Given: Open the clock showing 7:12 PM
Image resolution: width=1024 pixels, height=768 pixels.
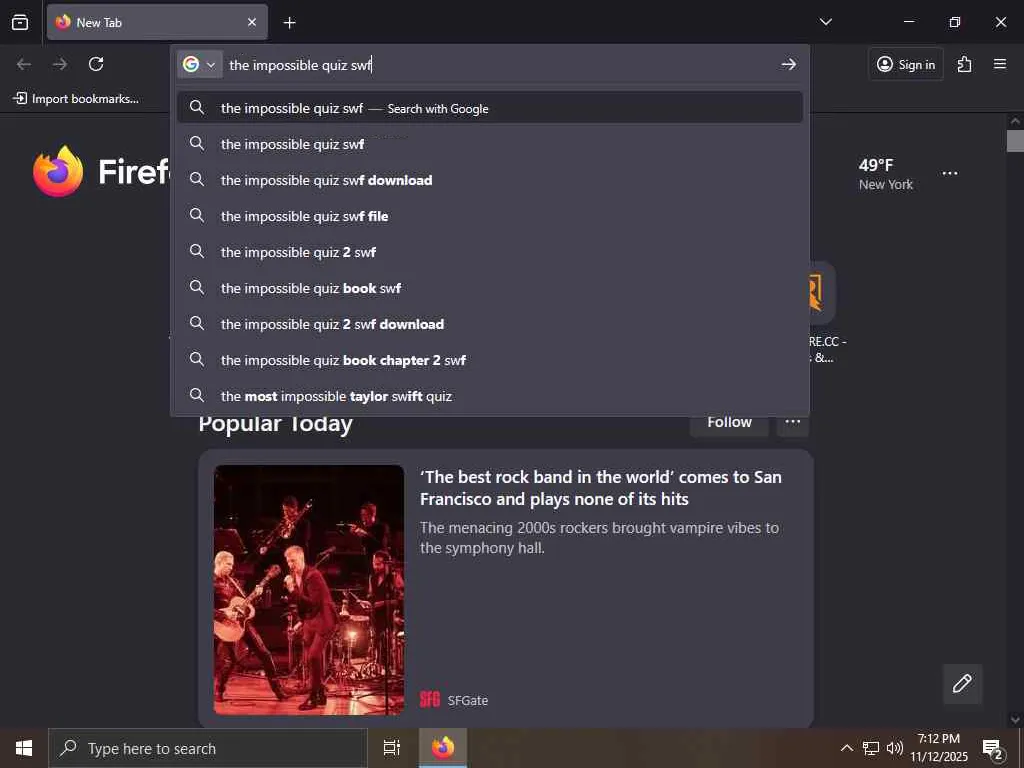Looking at the screenshot, I should pos(939,748).
